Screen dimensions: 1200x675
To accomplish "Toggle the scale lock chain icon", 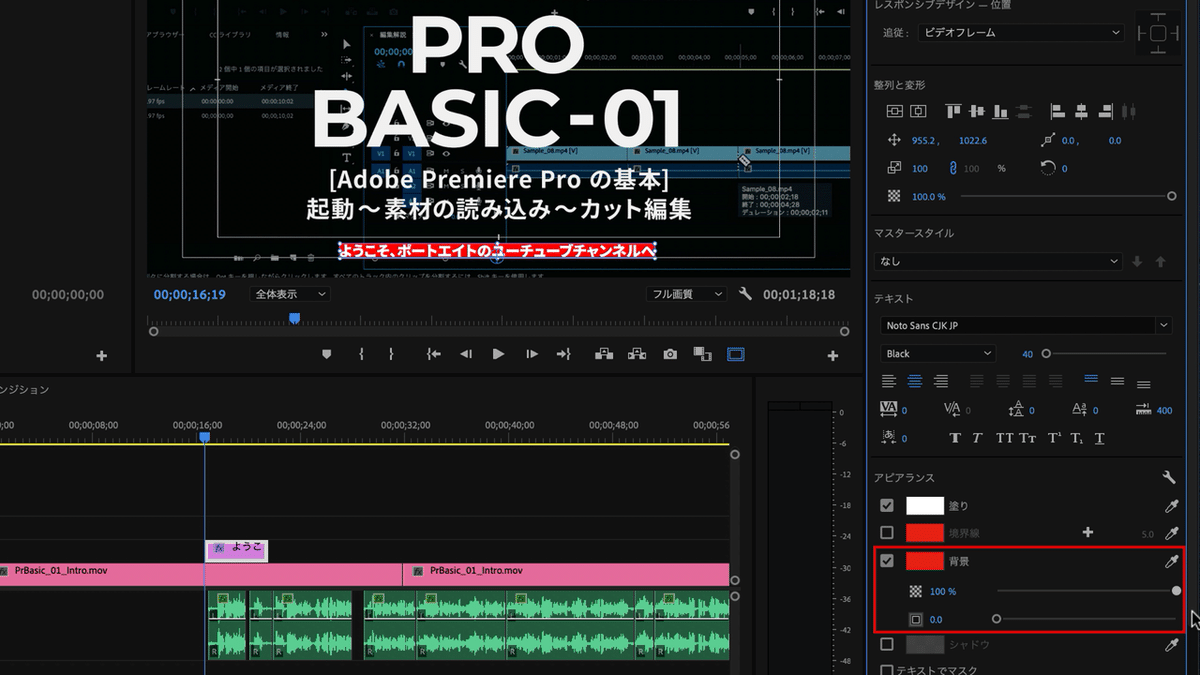I will pyautogui.click(x=954, y=168).
